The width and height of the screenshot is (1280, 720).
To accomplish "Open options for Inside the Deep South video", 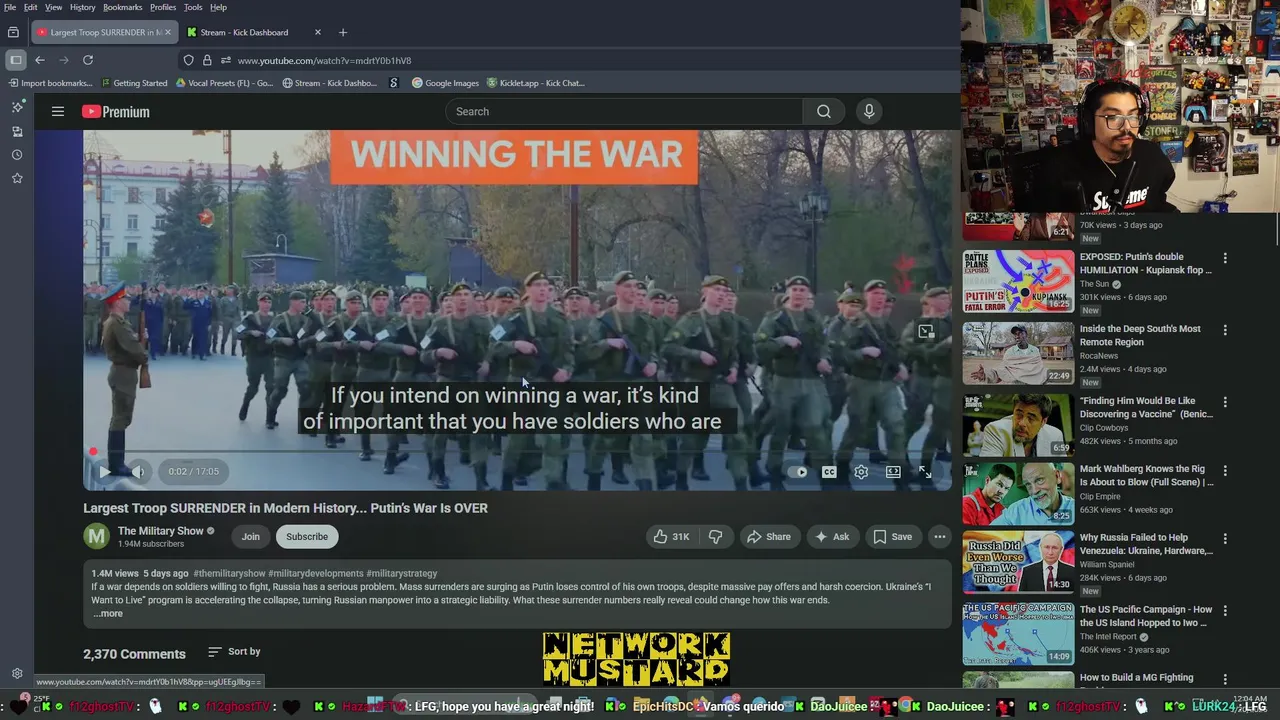I will (x=1225, y=330).
